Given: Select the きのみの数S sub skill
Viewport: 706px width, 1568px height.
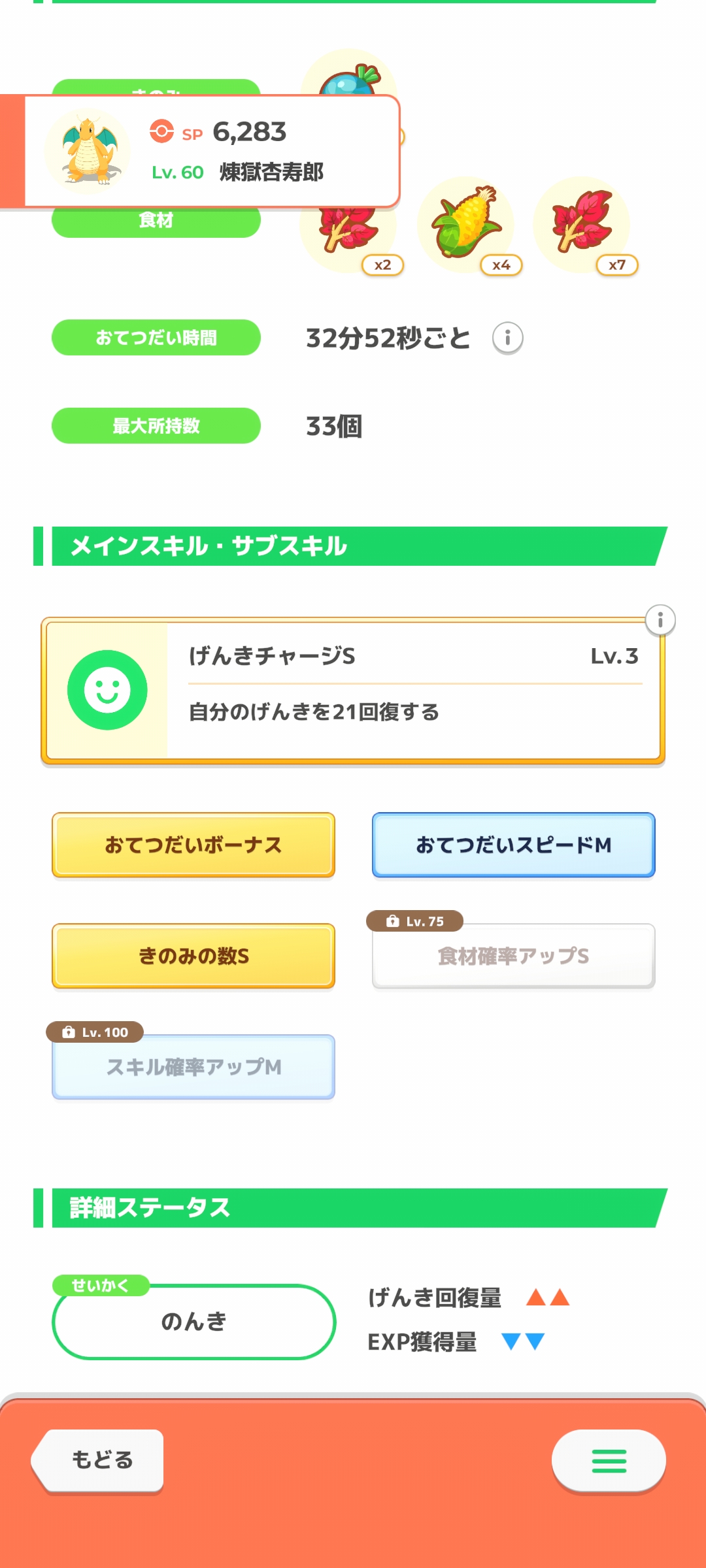Looking at the screenshot, I should (193, 956).
